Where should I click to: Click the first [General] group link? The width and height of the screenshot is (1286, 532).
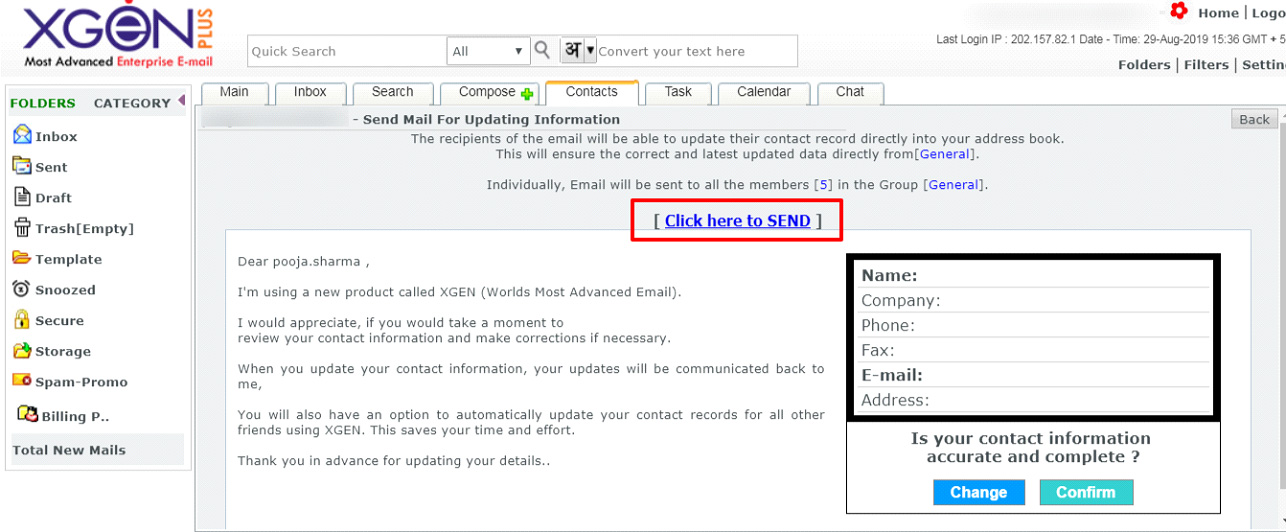[945, 155]
